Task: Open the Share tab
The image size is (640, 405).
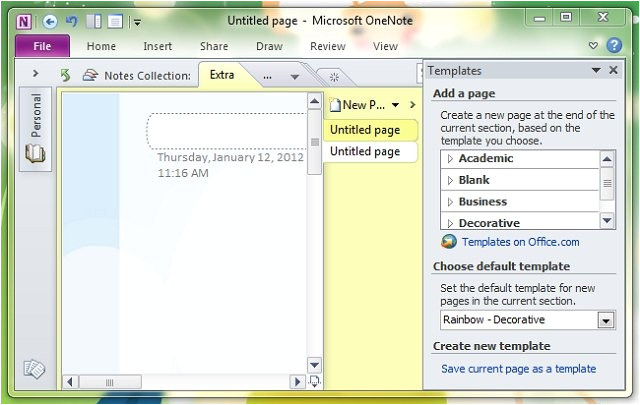Action: click(x=214, y=46)
